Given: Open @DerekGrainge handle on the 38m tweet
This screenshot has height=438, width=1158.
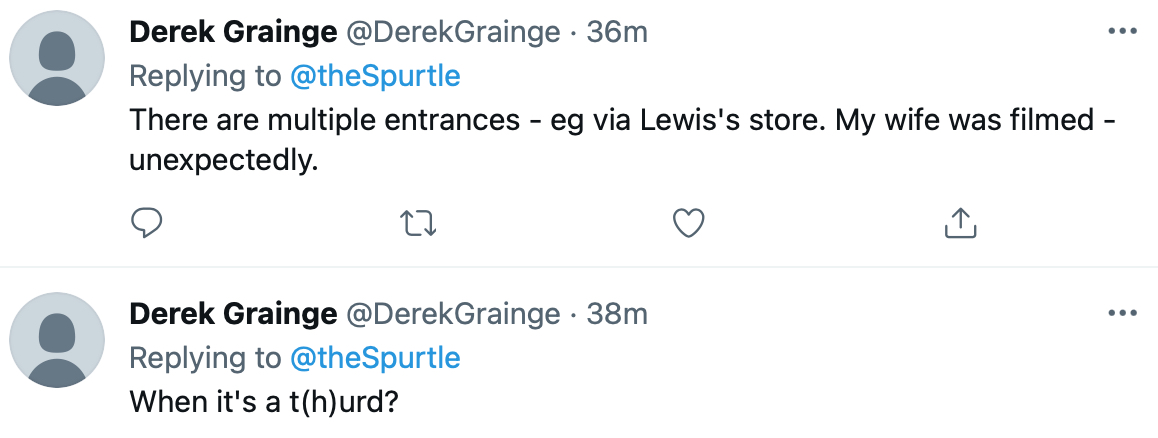Looking at the screenshot, I should point(453,315).
